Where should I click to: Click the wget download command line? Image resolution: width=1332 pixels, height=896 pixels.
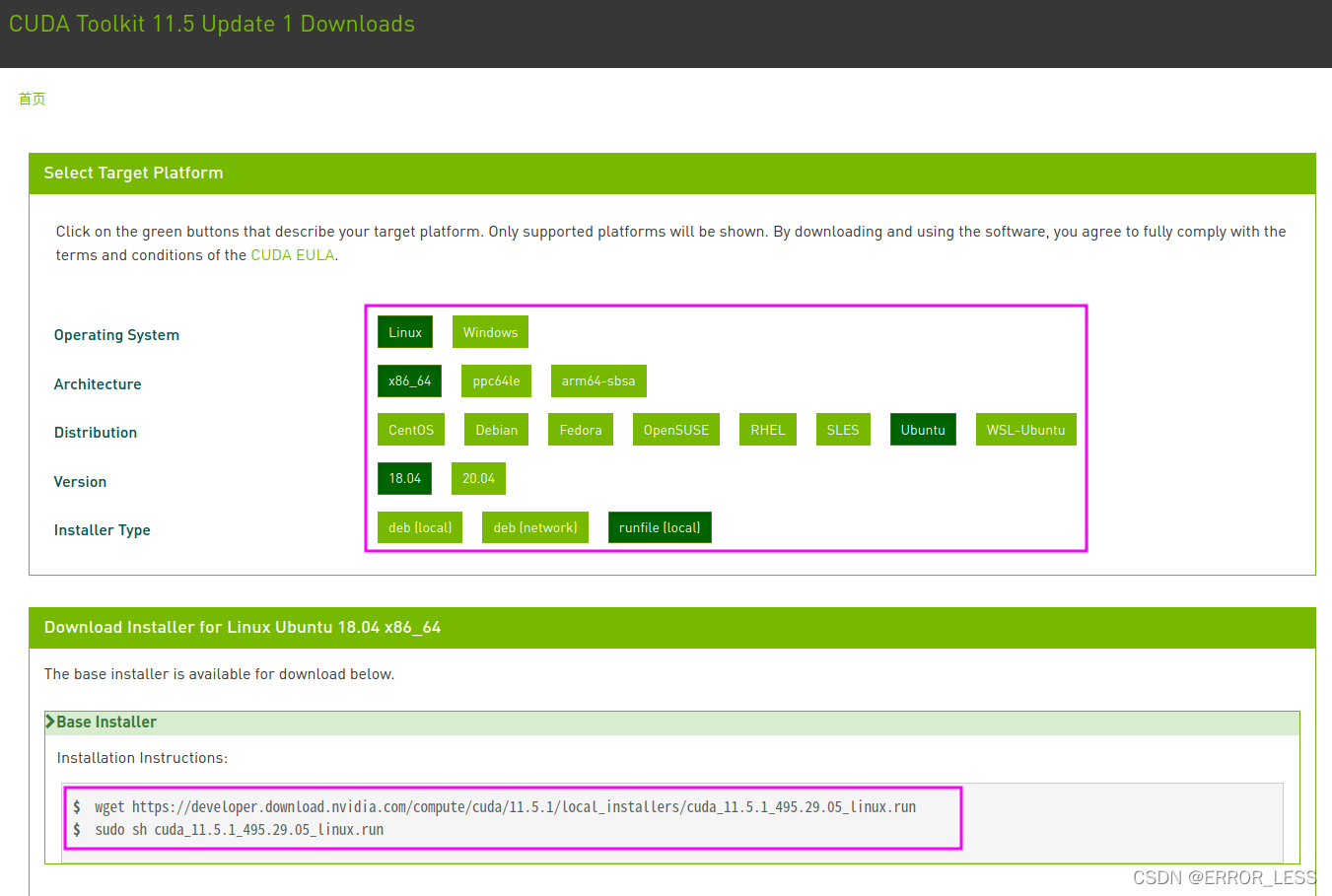(x=505, y=806)
